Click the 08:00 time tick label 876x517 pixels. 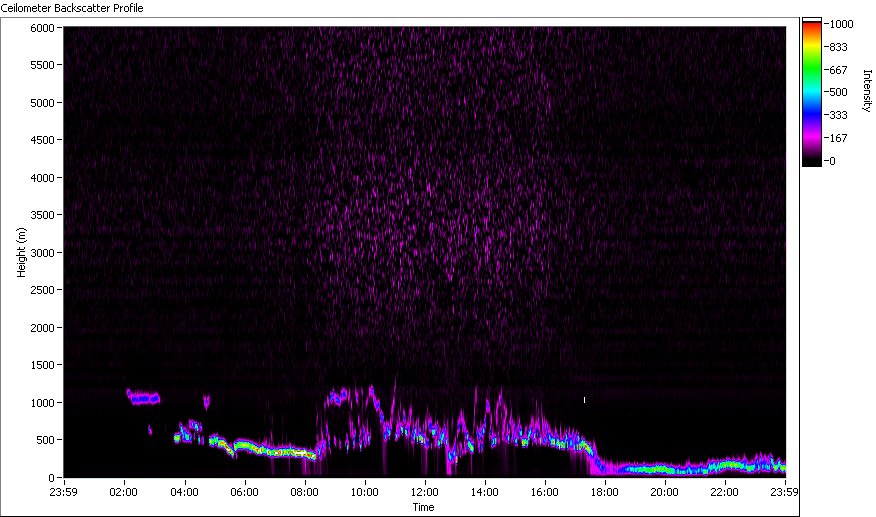click(304, 492)
